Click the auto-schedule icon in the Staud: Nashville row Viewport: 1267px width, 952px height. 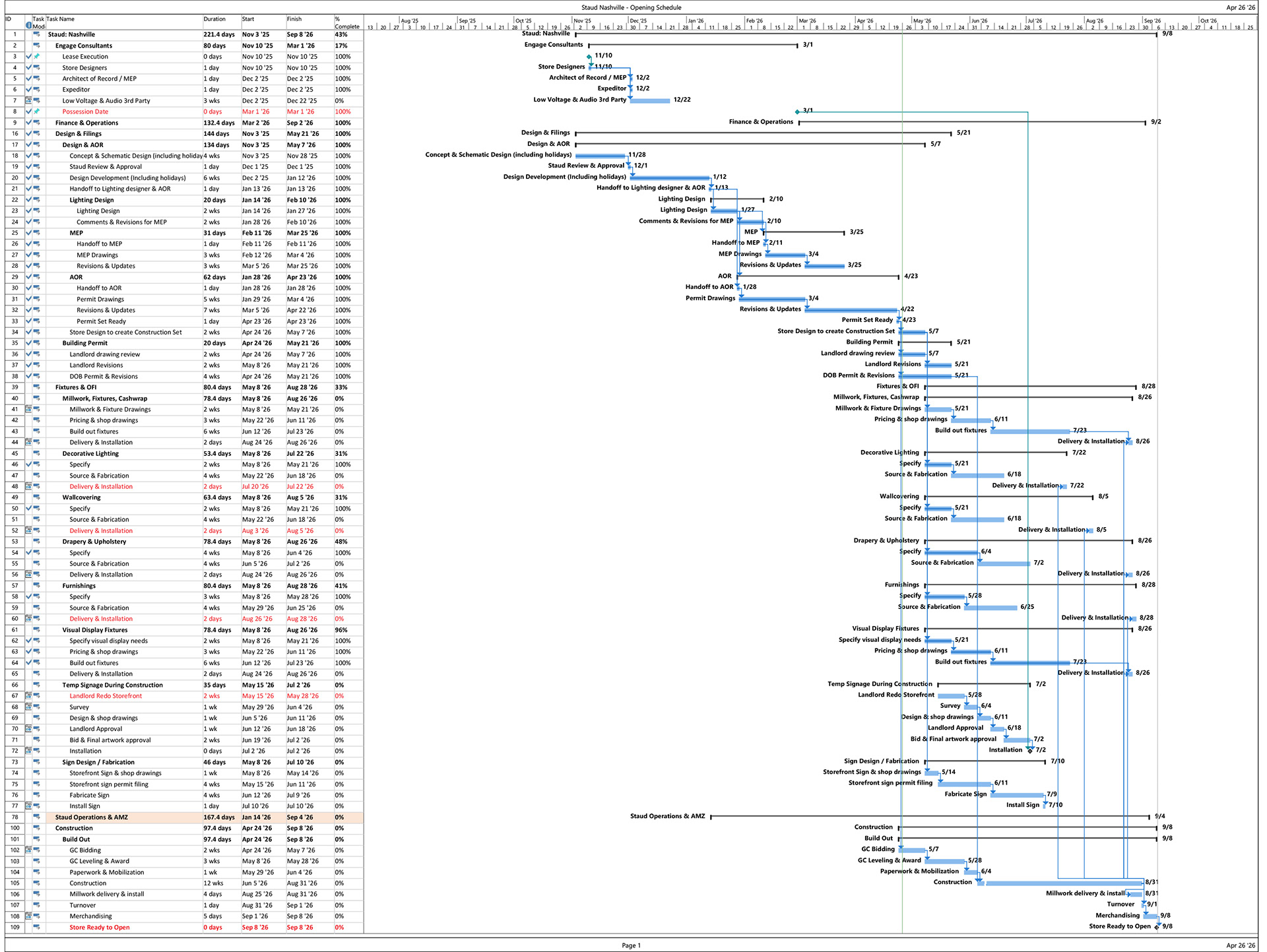(x=37, y=34)
